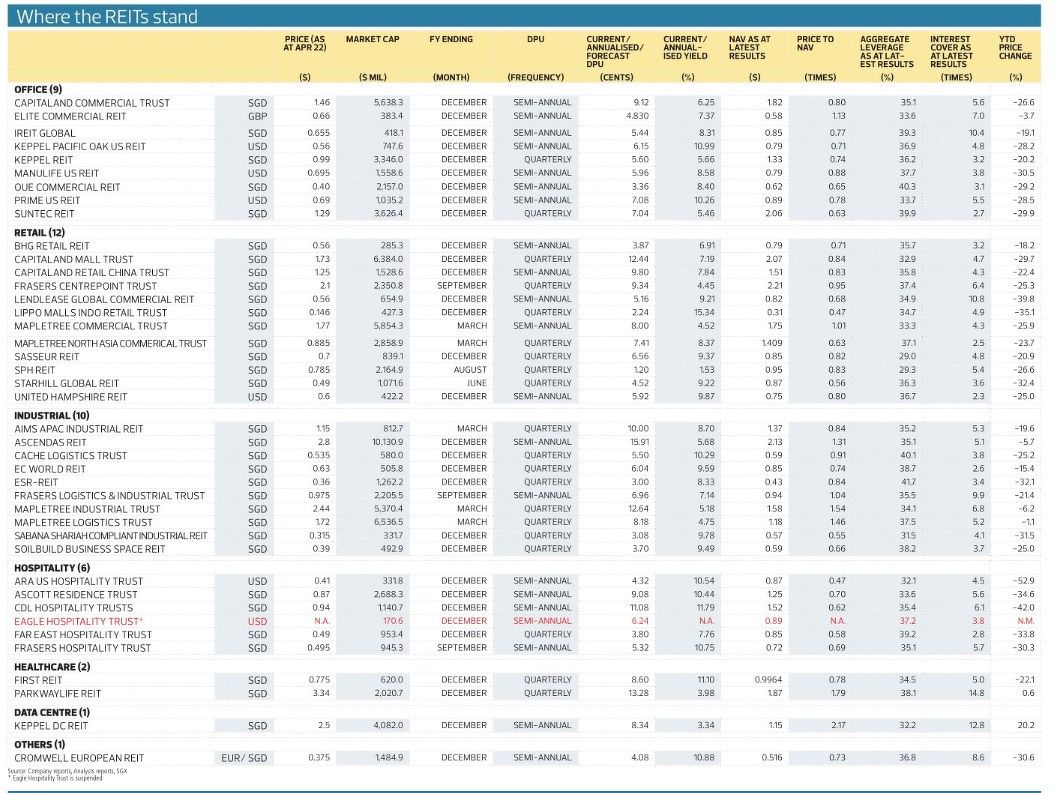Select the 'CAPITALAND COMMERCIAL TRUST' row name
The height and width of the screenshot is (793, 1063).
pos(92,103)
